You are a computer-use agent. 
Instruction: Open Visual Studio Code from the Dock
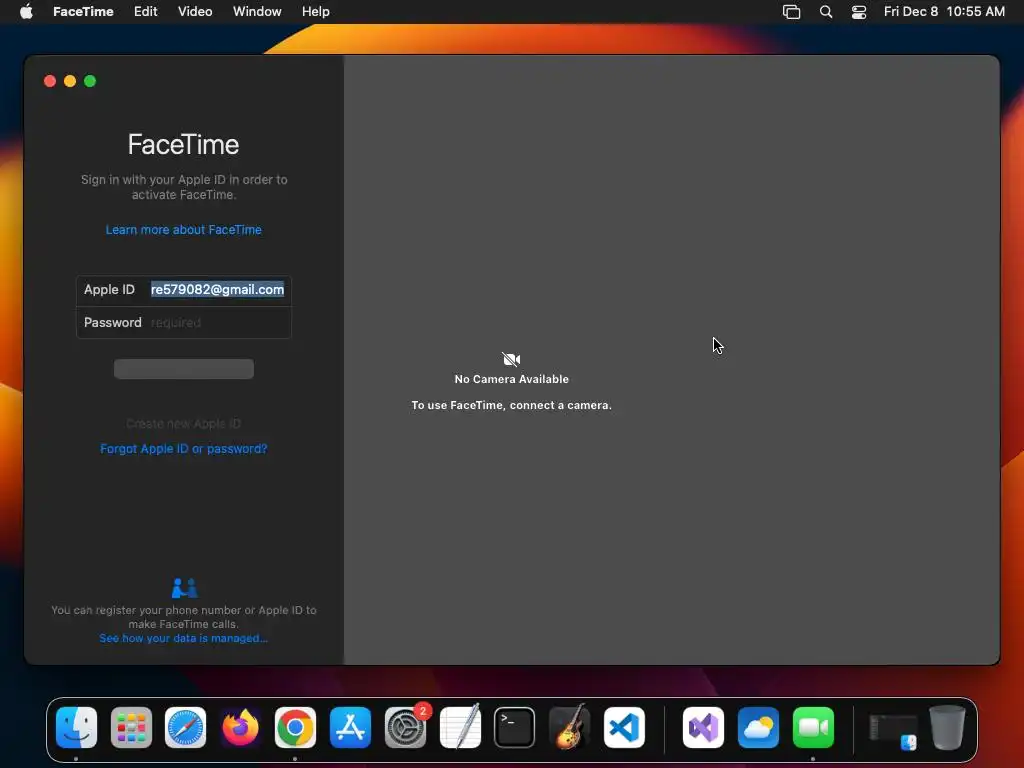[x=624, y=728]
